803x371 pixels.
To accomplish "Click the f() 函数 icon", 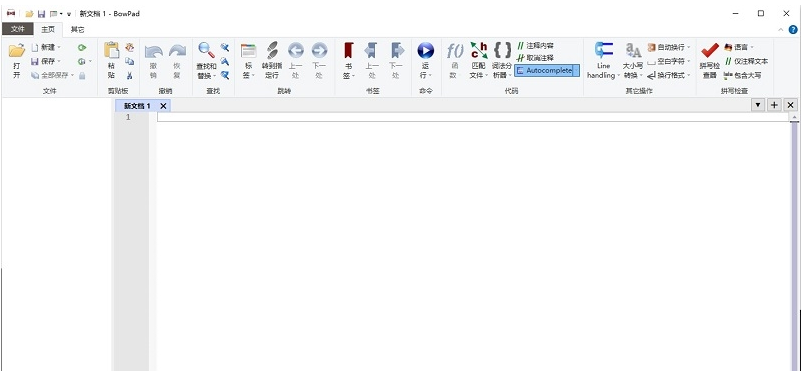I will 455,51.
